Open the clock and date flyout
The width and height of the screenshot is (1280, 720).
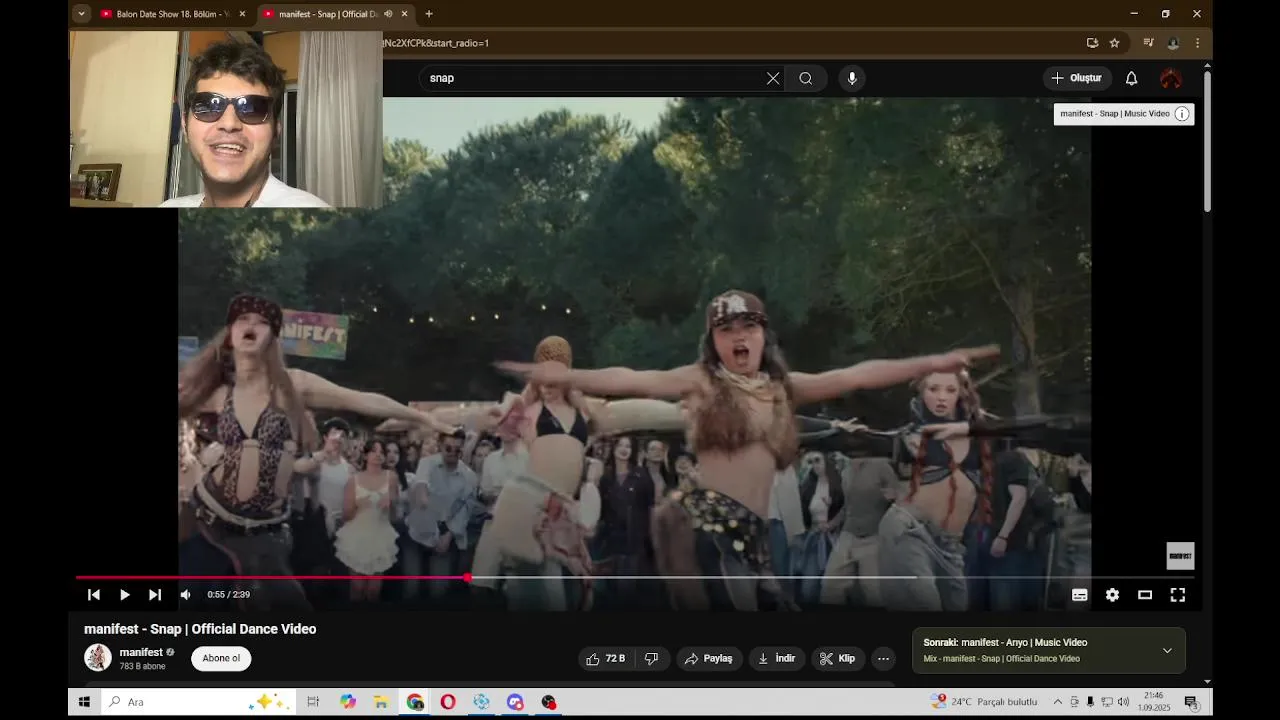pos(1154,701)
